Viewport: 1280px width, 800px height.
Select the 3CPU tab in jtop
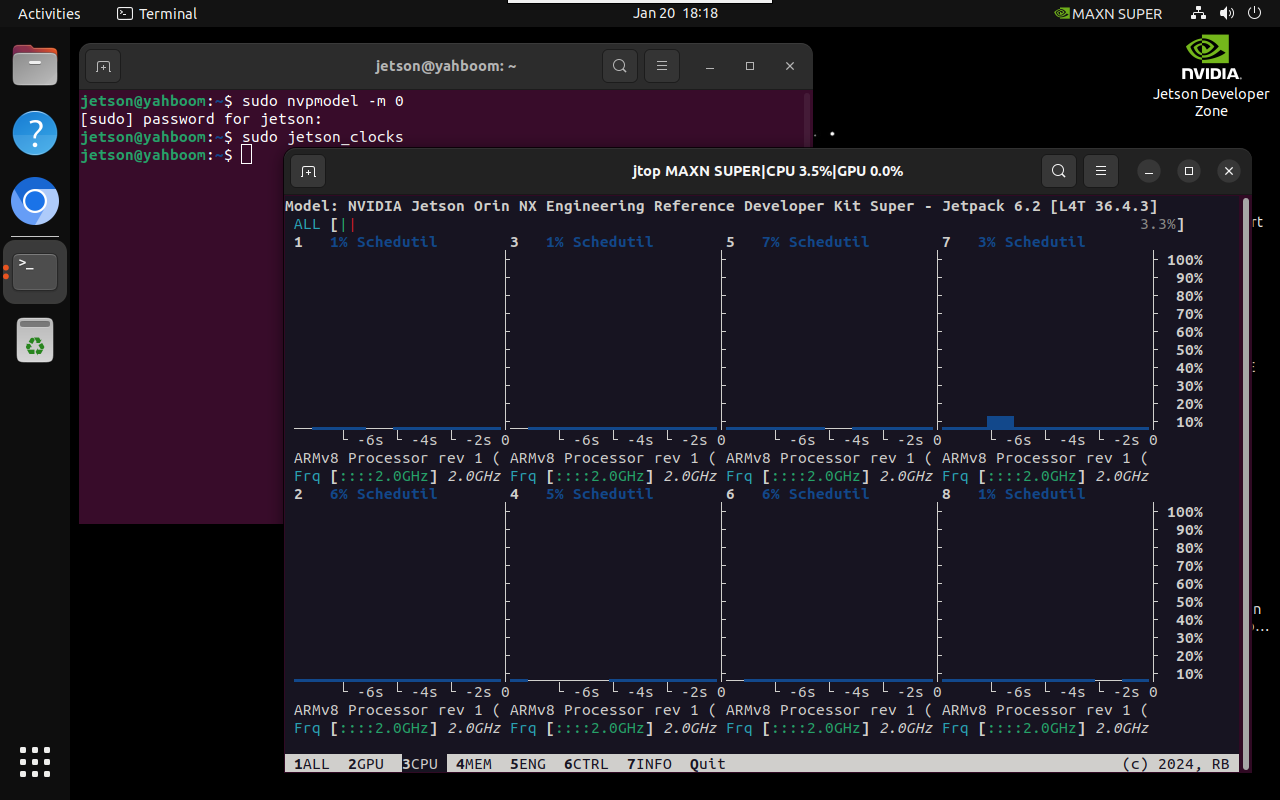420,764
